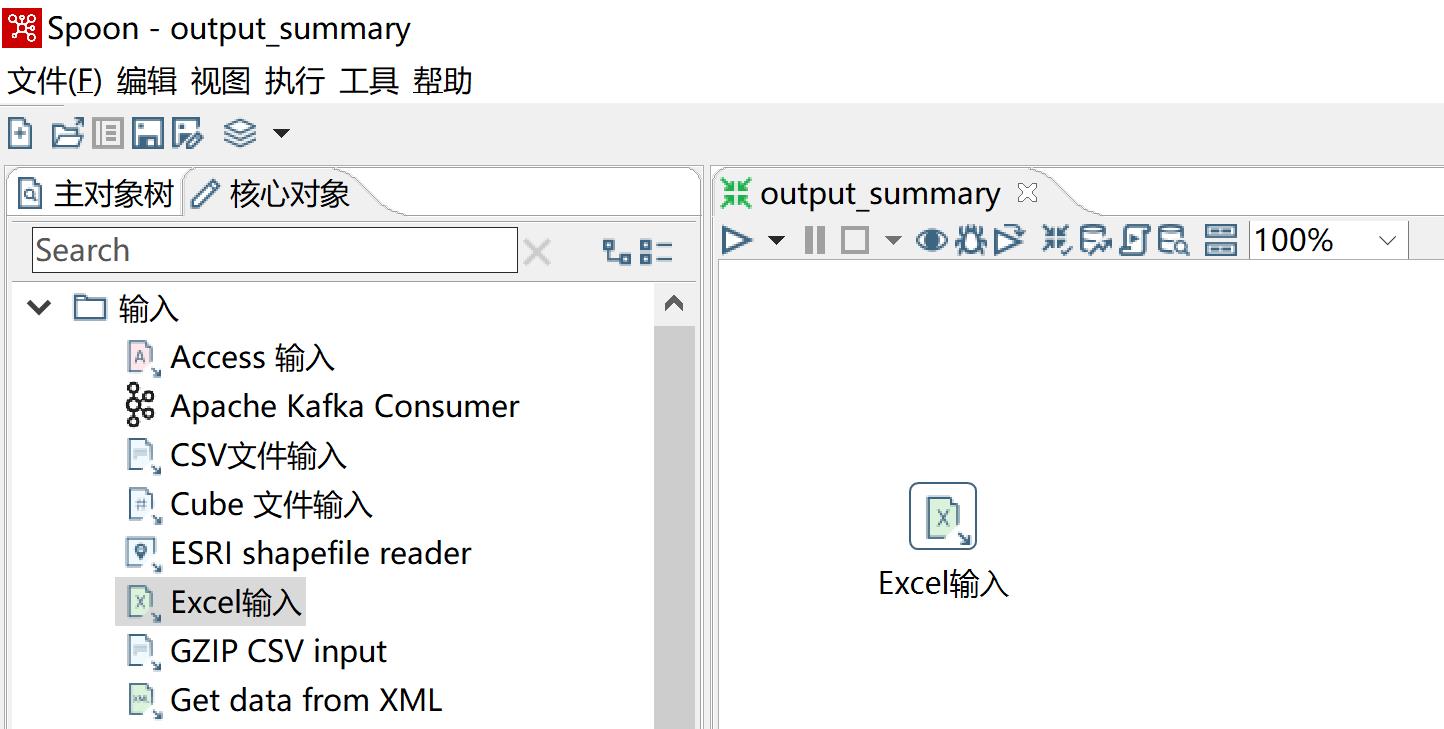Click the generate SQL script icon

pos(1134,240)
